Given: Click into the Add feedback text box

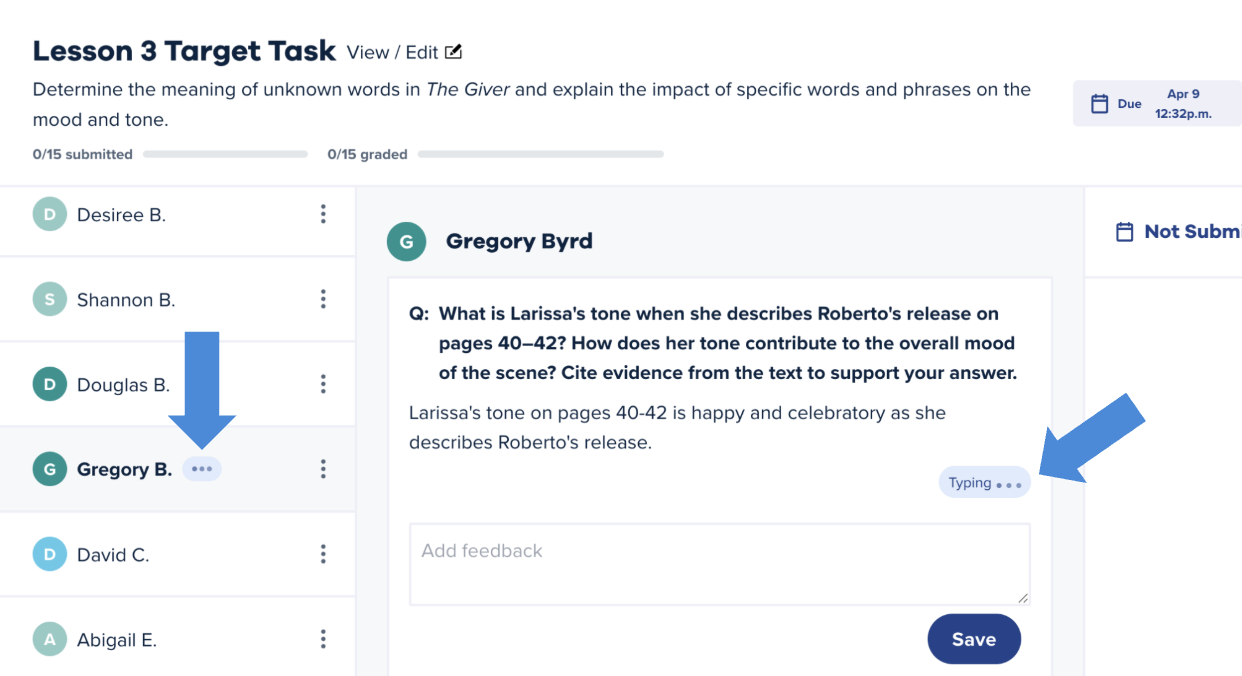Looking at the screenshot, I should tap(719, 564).
